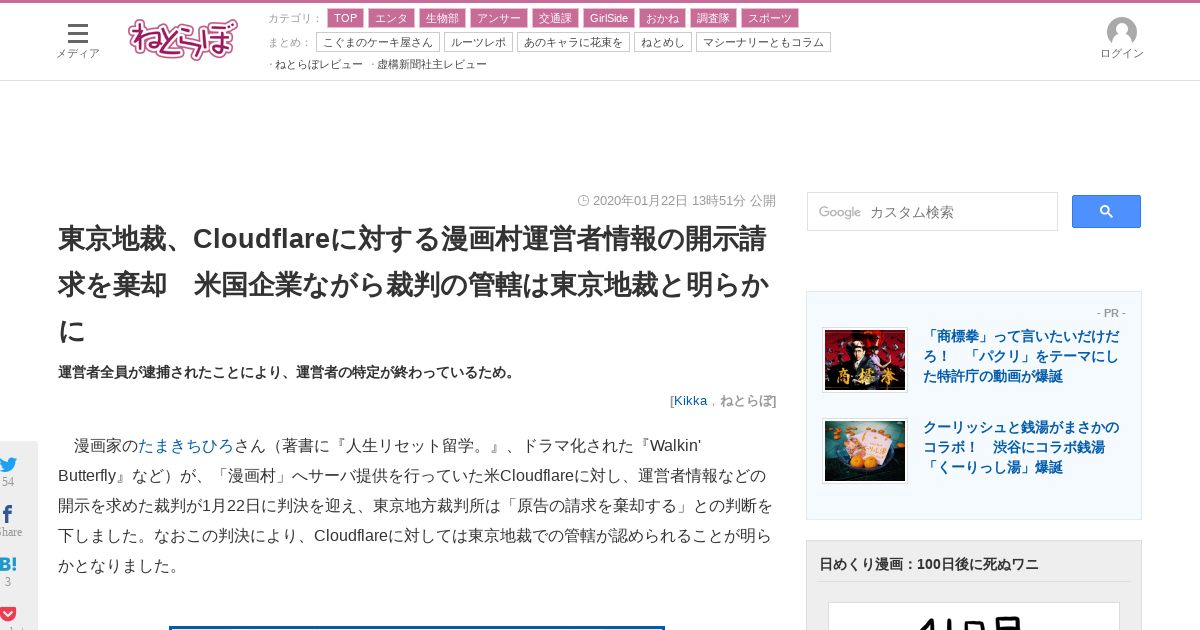Open ねとらぼレビュー link

pos(319,64)
